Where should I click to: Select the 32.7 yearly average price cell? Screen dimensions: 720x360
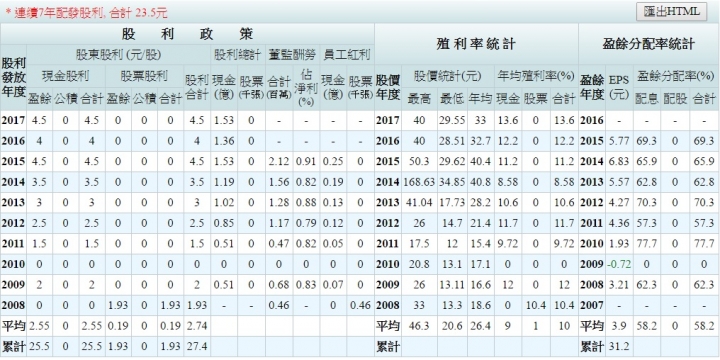[480, 141]
